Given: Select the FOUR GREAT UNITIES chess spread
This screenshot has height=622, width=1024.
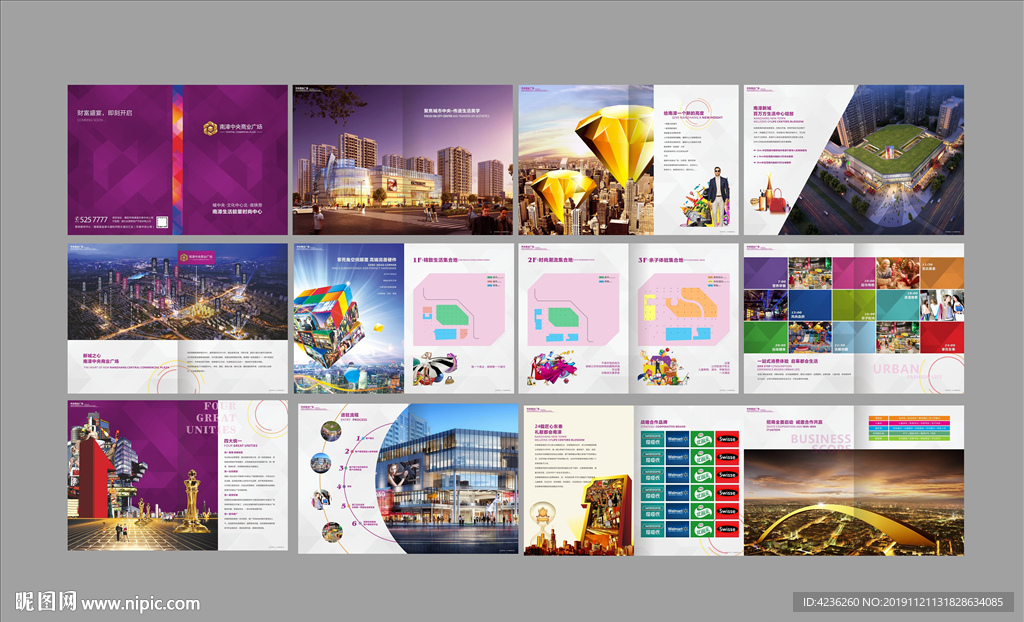Looking at the screenshot, I should (x=178, y=476).
